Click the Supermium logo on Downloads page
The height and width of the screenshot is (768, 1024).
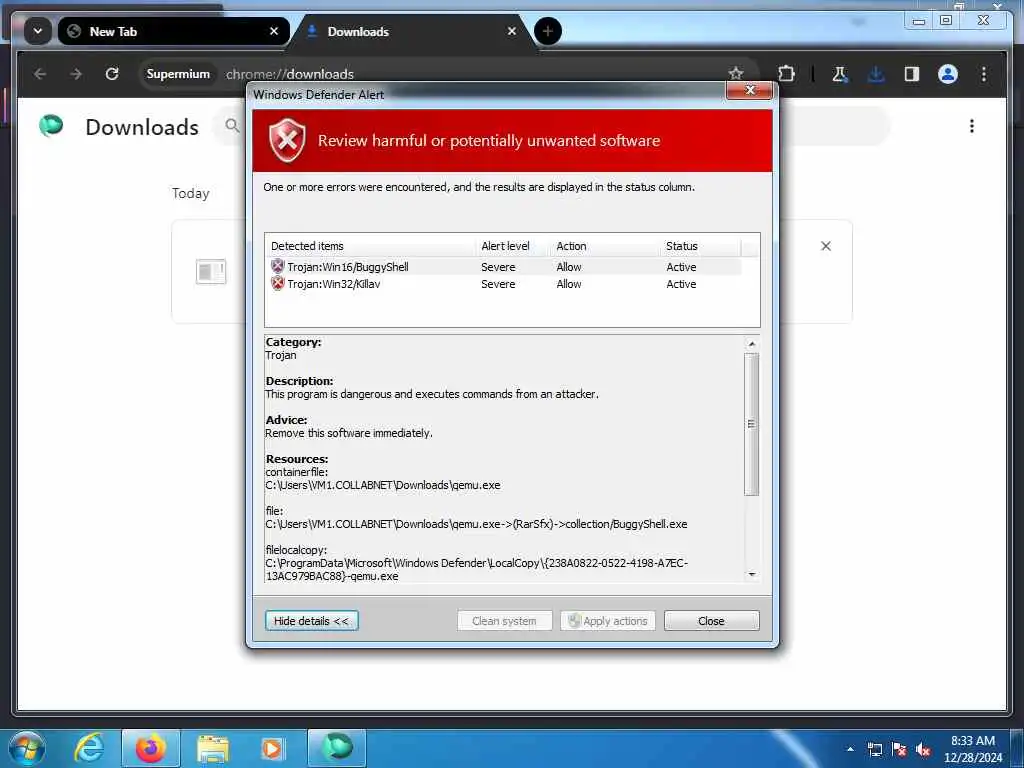pos(51,125)
